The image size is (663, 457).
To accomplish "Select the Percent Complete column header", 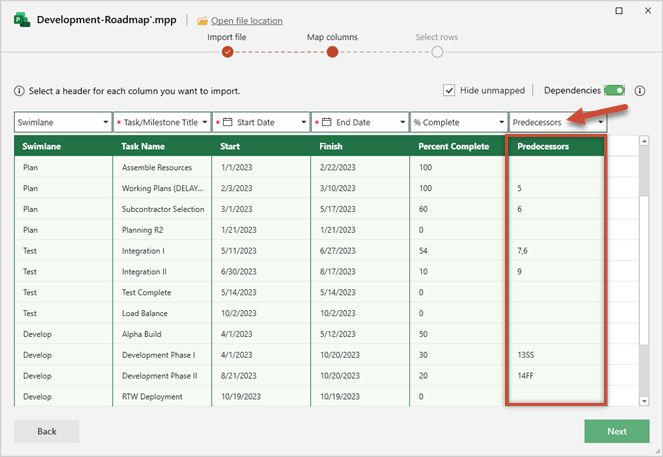I will 455,146.
